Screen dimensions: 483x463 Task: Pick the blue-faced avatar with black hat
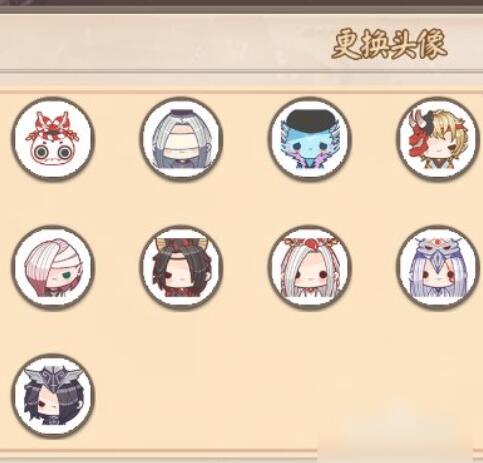310,139
